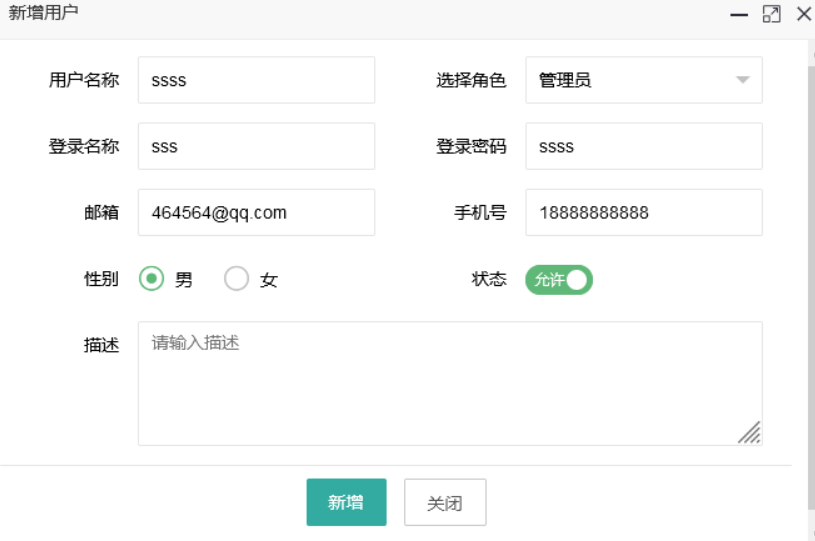Image resolution: width=815 pixels, height=541 pixels.
Task: Click the dialog vertical scrollbar
Action: pyautogui.click(x=811, y=287)
